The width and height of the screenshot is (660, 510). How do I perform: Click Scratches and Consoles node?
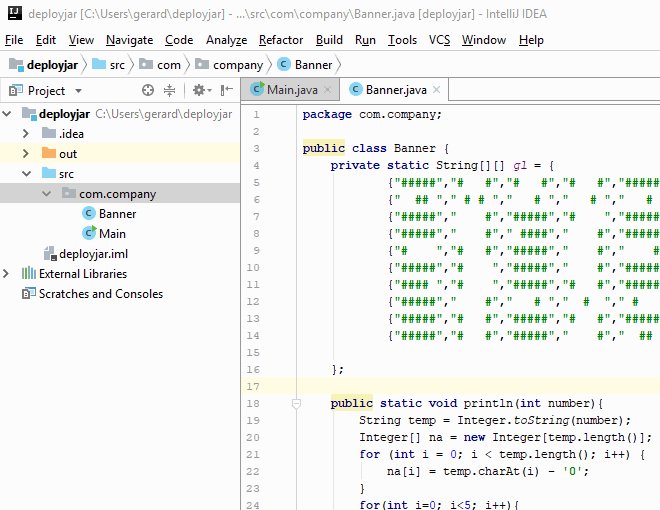[x=100, y=294]
